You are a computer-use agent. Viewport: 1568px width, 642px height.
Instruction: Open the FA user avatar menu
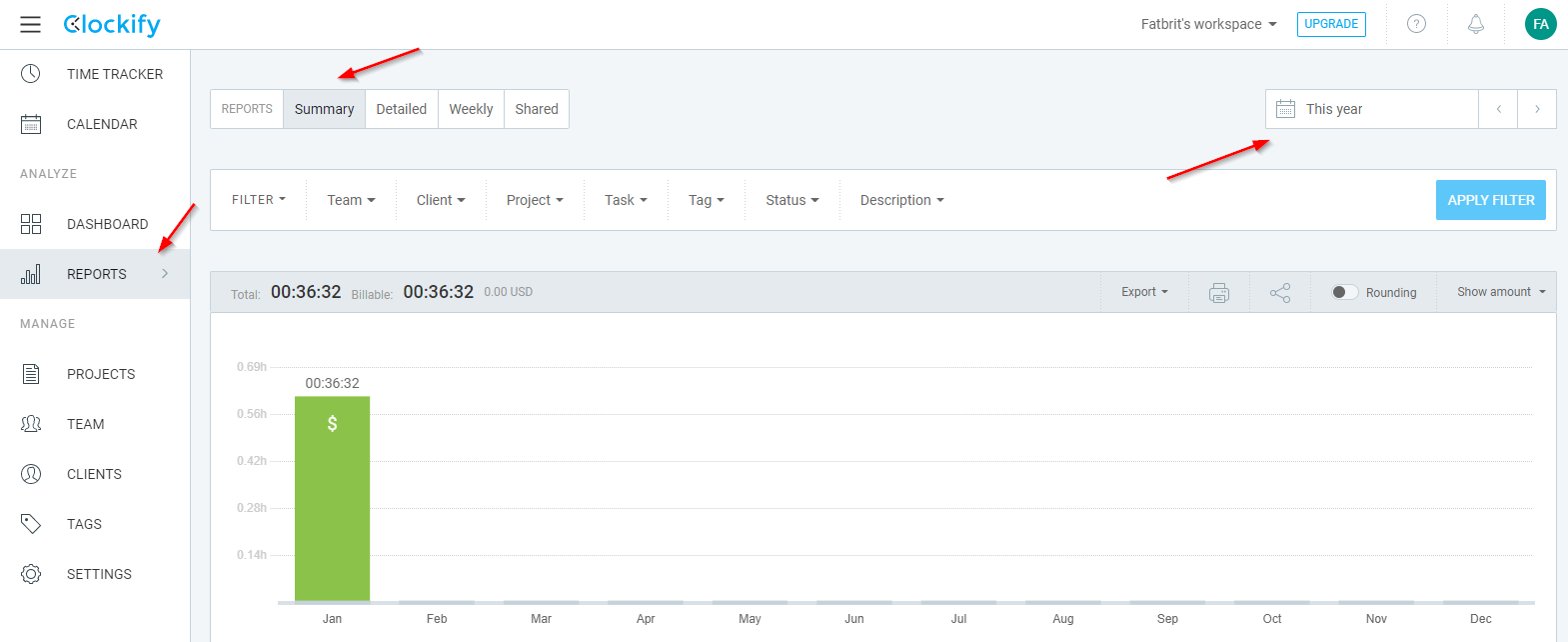[1540, 24]
